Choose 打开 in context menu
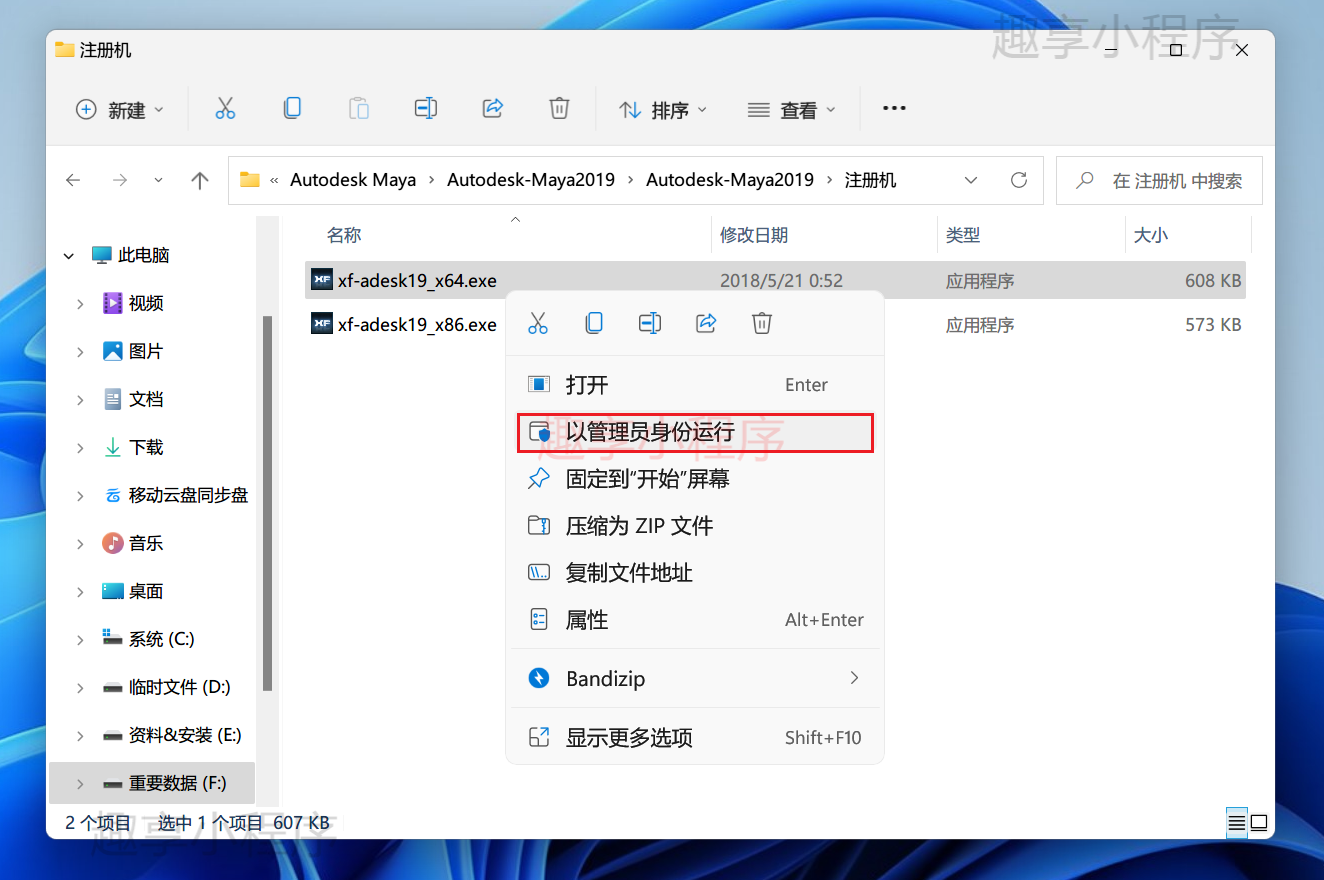Screen dimensions: 1324x880 pyautogui.click(x=695, y=385)
